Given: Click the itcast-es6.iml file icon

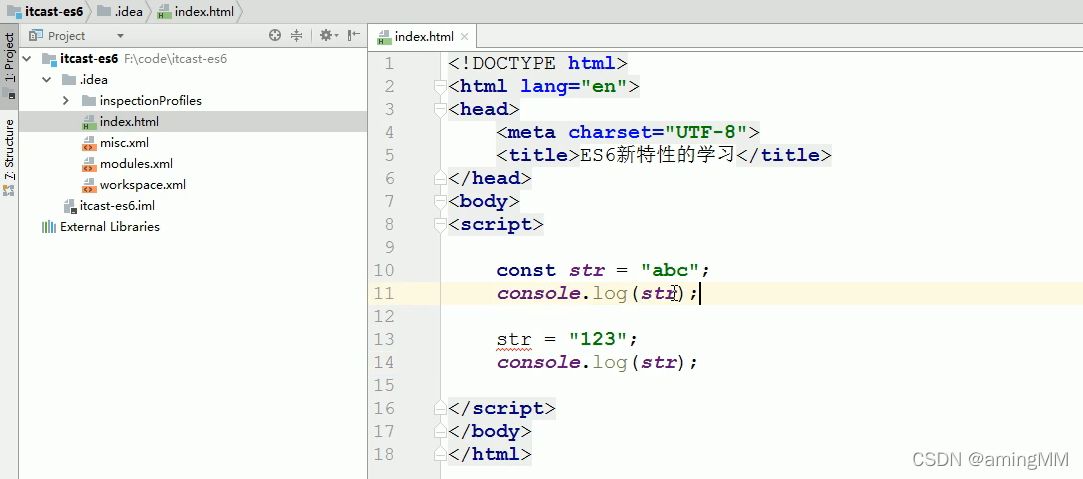Looking at the screenshot, I should coord(69,206).
